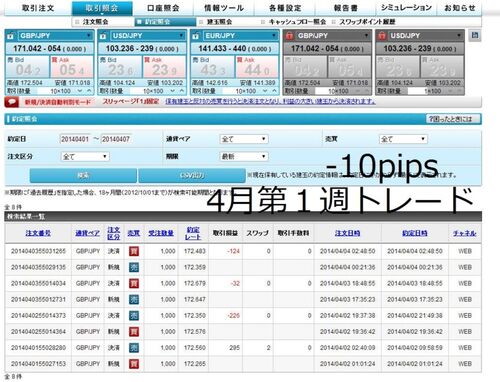Open the 情報ツール main menu tab

point(224,8)
